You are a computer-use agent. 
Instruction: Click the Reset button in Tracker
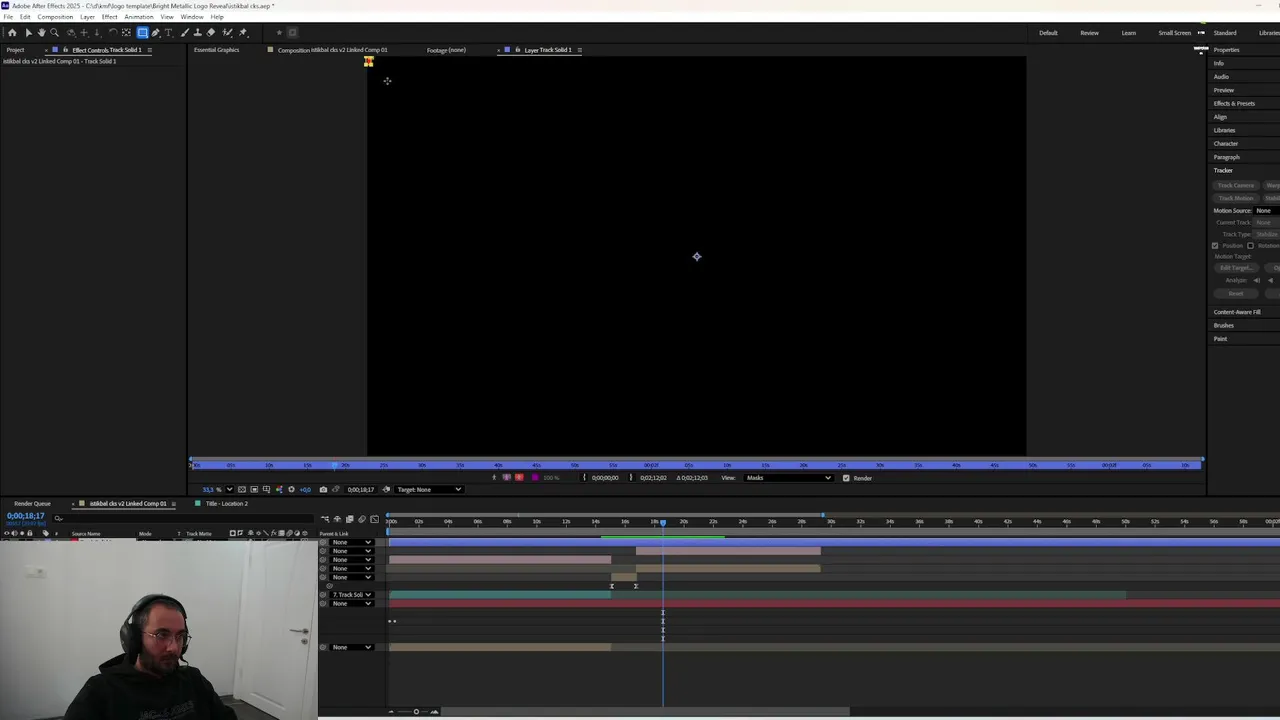(1236, 293)
